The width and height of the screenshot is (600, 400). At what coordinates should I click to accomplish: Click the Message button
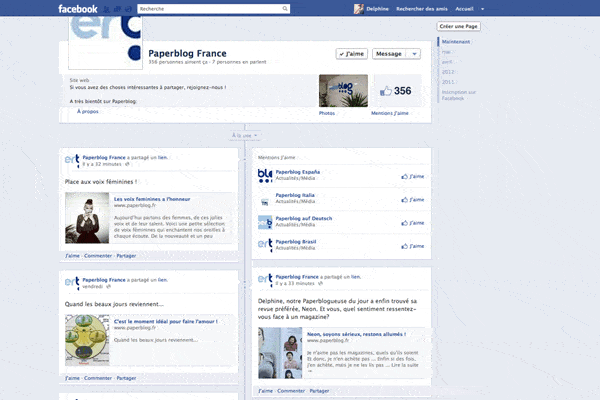click(x=389, y=54)
